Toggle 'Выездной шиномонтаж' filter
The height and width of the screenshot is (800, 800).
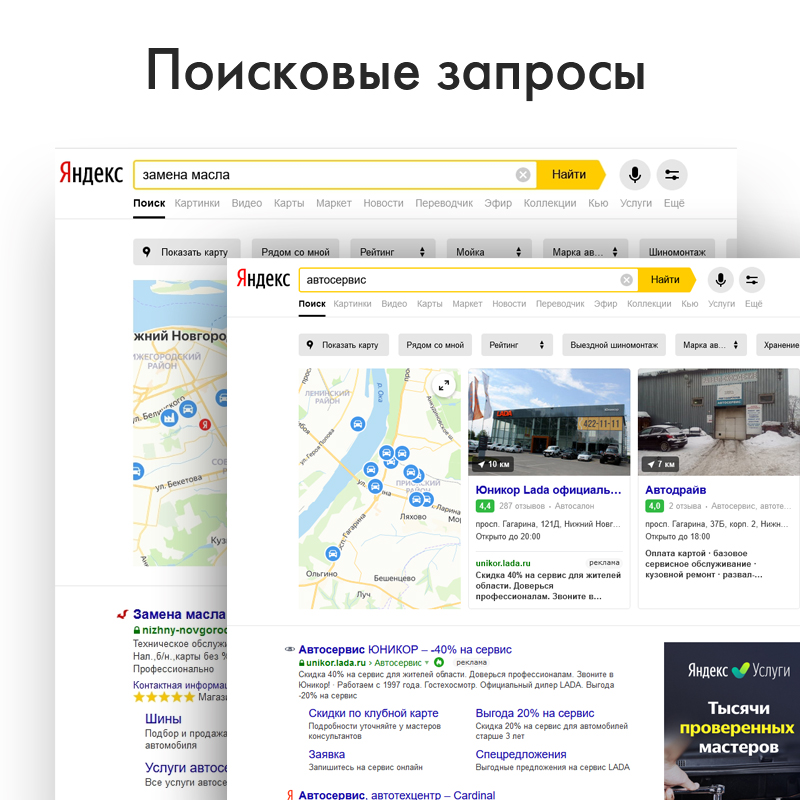[x=614, y=345]
